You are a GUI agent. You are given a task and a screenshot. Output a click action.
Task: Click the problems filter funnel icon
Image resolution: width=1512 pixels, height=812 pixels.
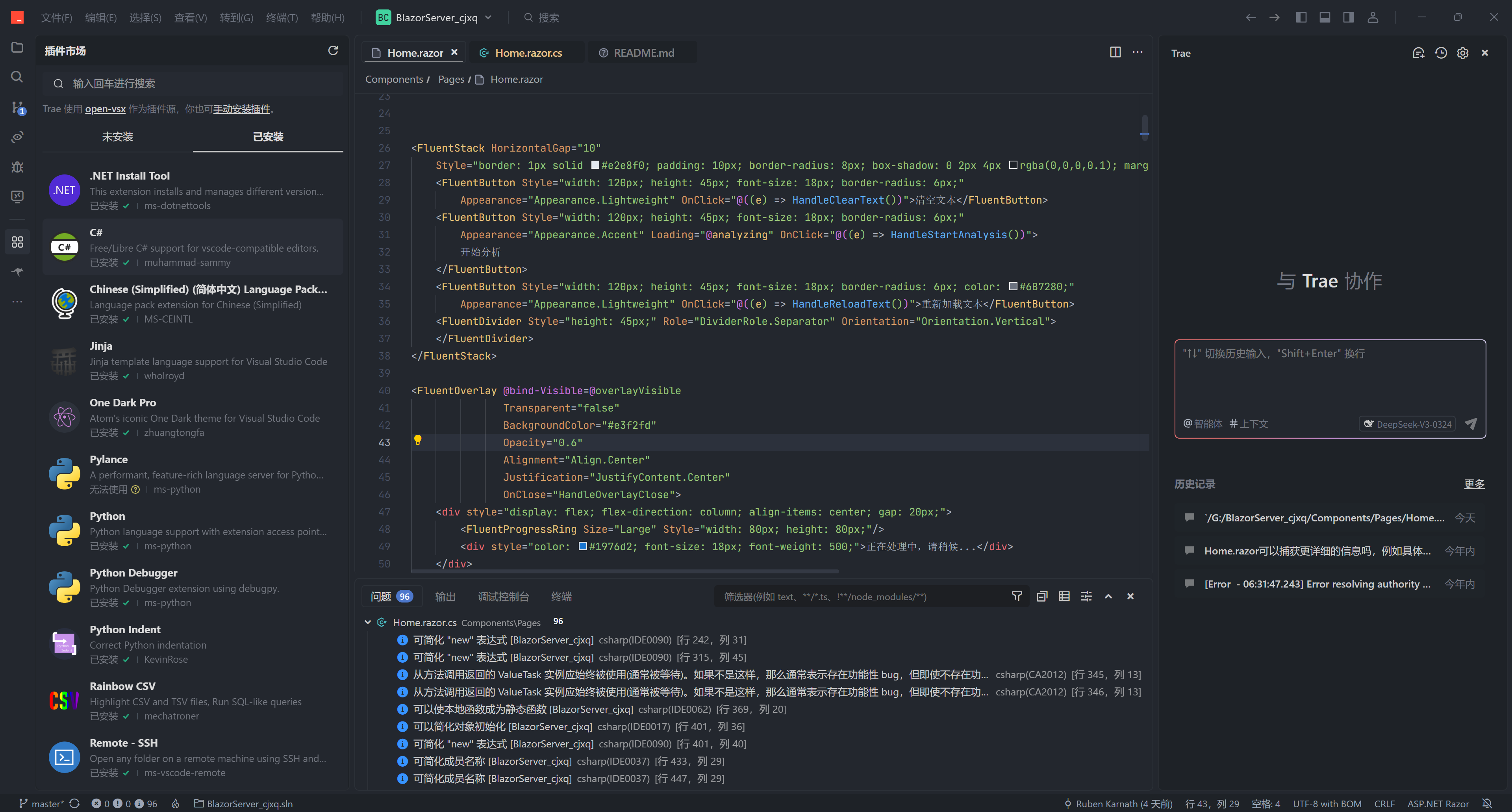pos(1017,596)
